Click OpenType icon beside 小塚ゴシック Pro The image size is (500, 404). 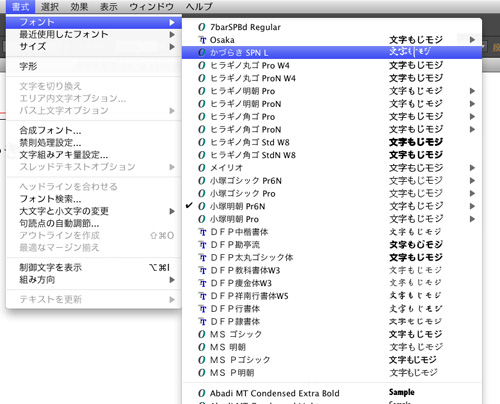(202, 193)
